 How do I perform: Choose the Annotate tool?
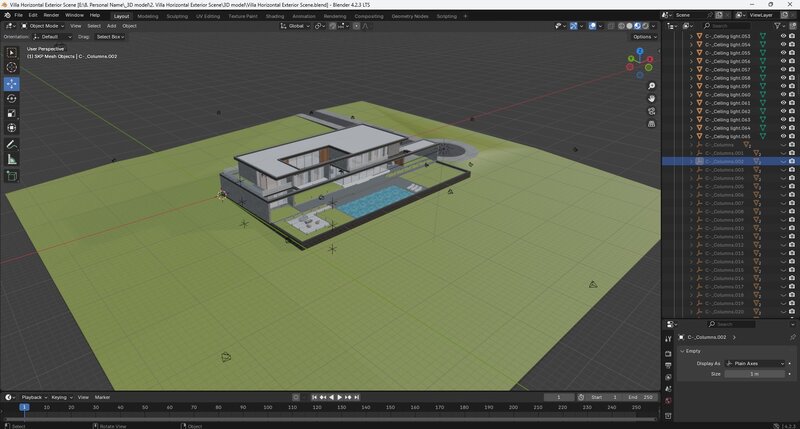tap(12, 144)
